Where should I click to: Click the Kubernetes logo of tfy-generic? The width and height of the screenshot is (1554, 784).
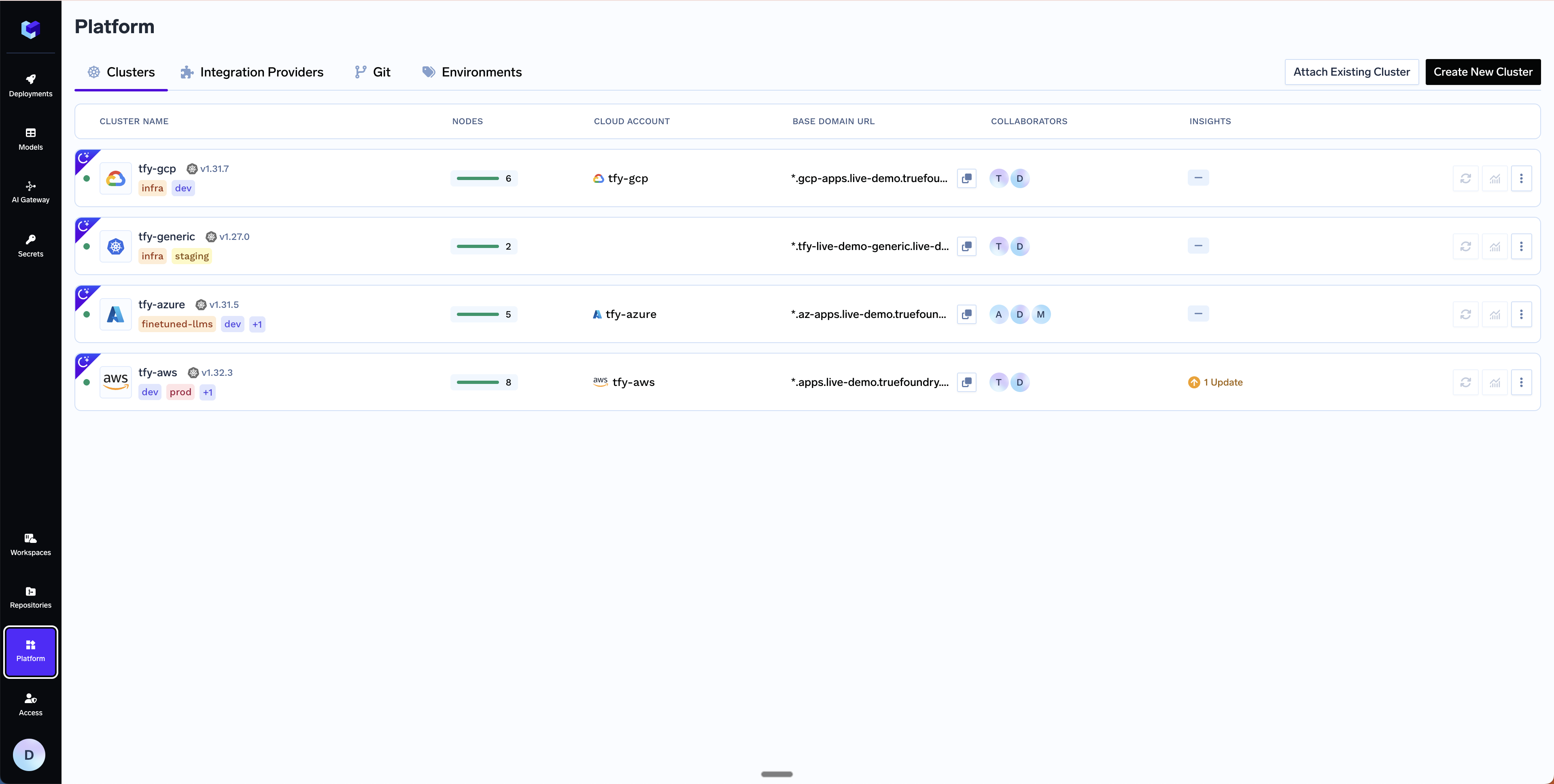click(x=115, y=246)
